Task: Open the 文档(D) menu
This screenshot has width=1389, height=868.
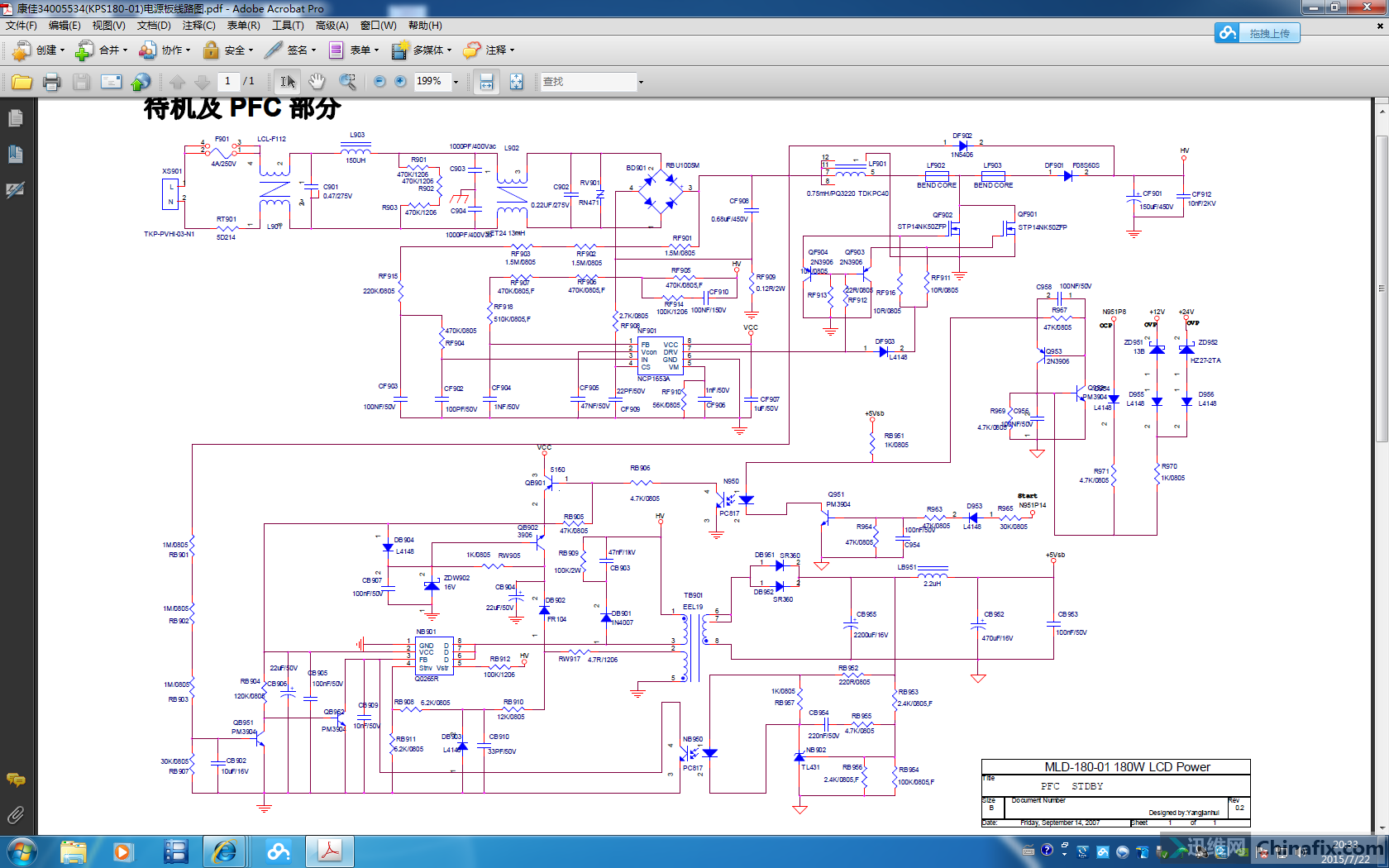Action: (154, 26)
